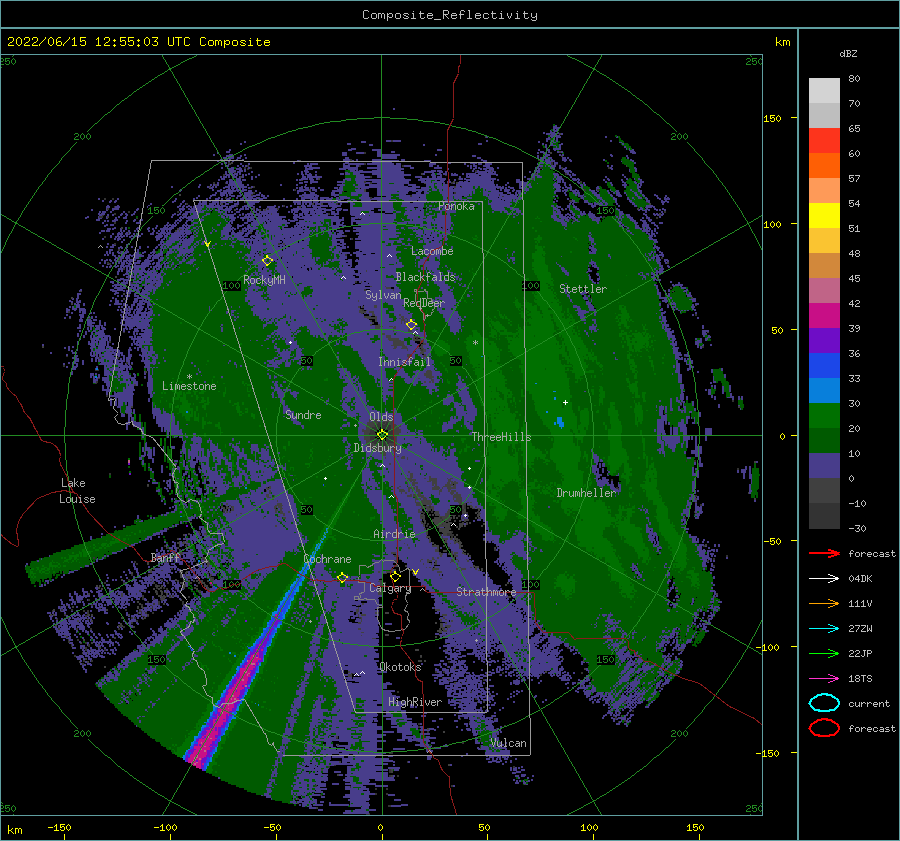Click the HighRiver town label
This screenshot has height=841, width=900.
coord(415,702)
